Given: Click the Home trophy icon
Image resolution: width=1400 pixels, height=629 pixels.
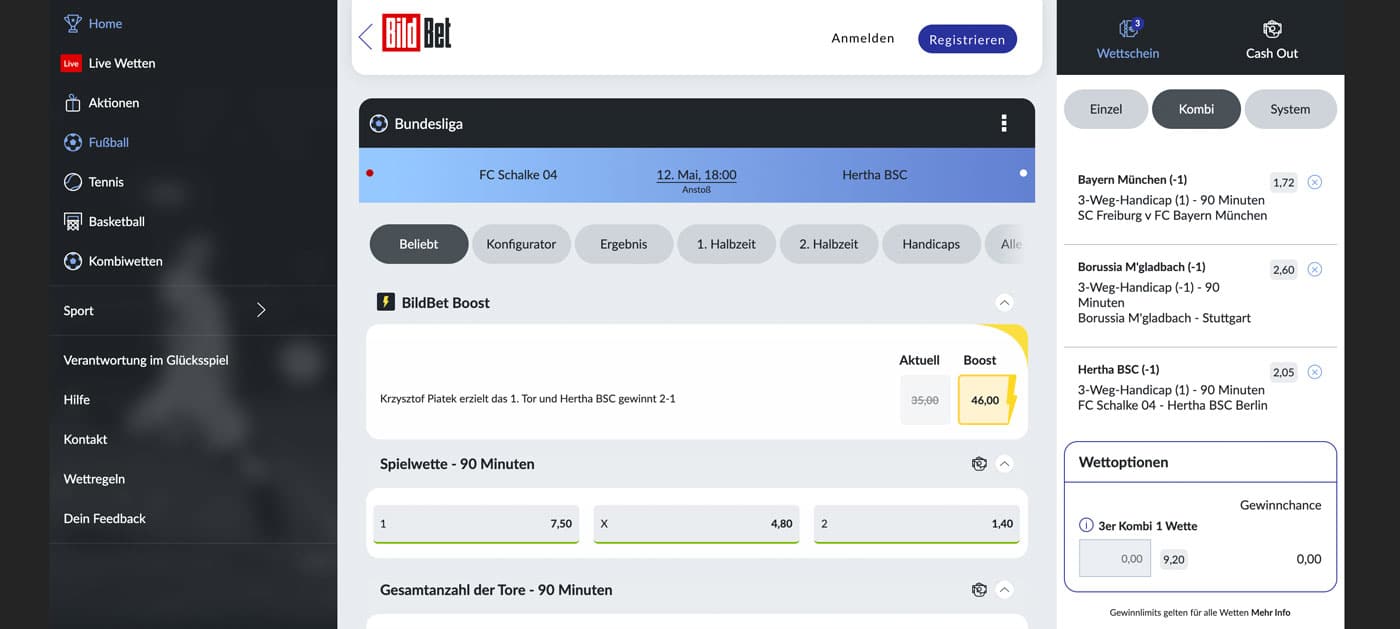Looking at the screenshot, I should pos(72,23).
